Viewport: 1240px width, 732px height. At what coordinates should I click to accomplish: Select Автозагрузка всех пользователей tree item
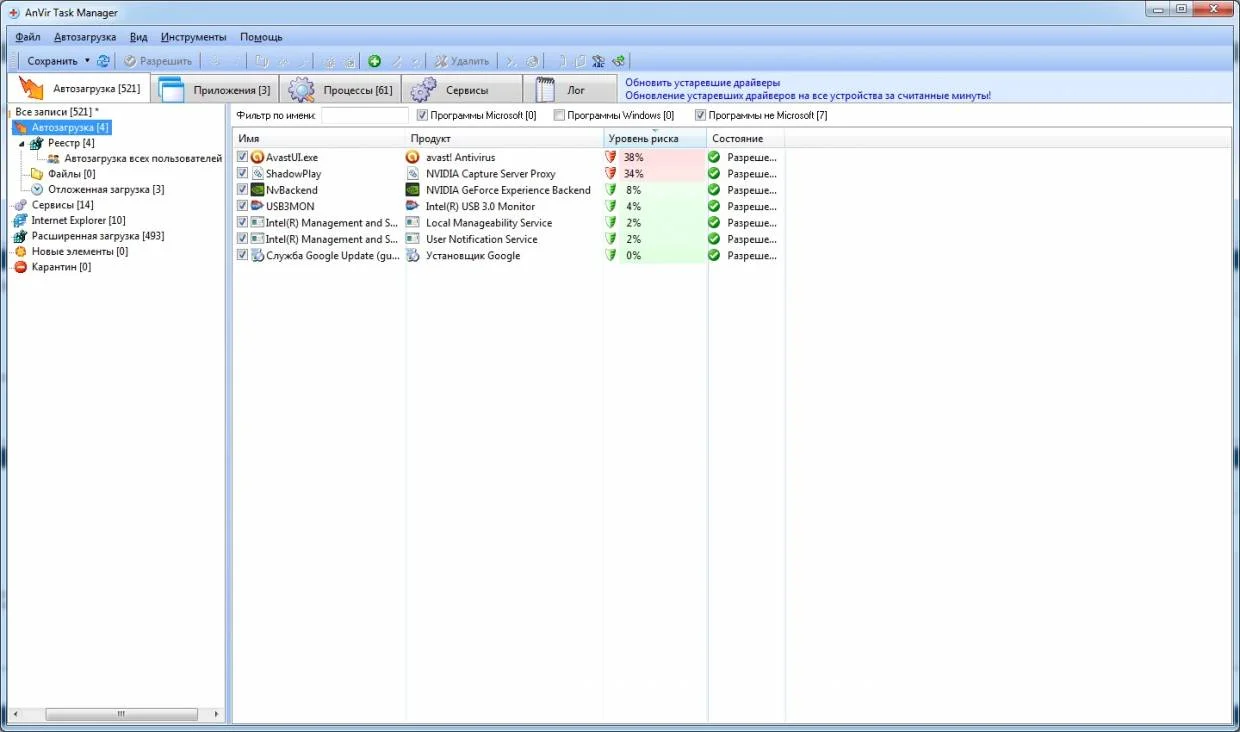[143, 158]
